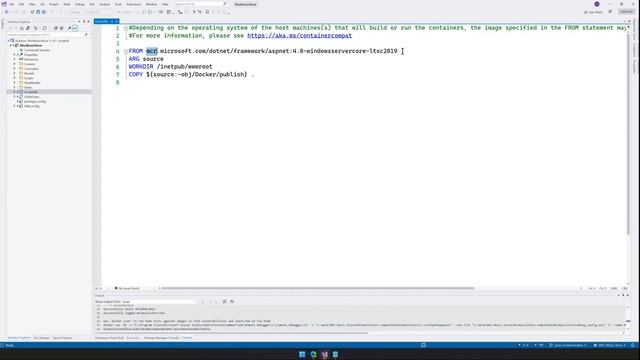
Task: Click the browser icon on the taskbar
Action: click(x=313, y=354)
